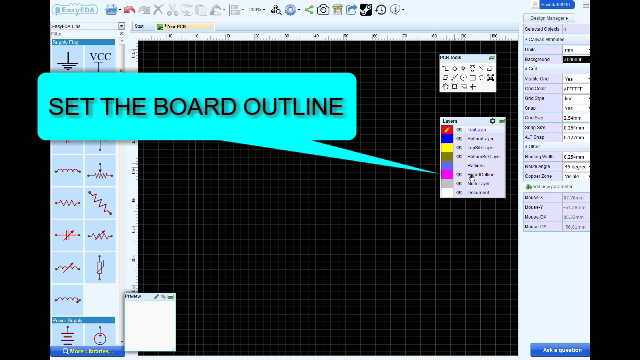The height and width of the screenshot is (360, 640).
Task: Collapse the Supply Flag section header
Action: tap(83, 42)
